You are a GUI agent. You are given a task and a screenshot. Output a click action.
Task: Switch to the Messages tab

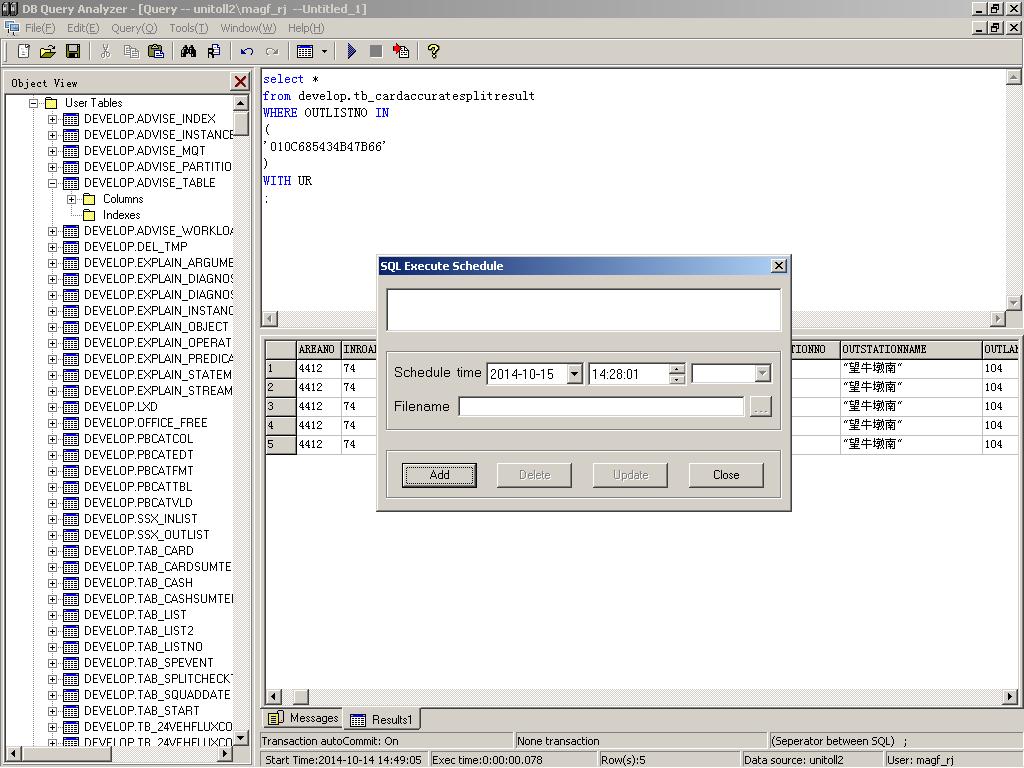click(304, 718)
